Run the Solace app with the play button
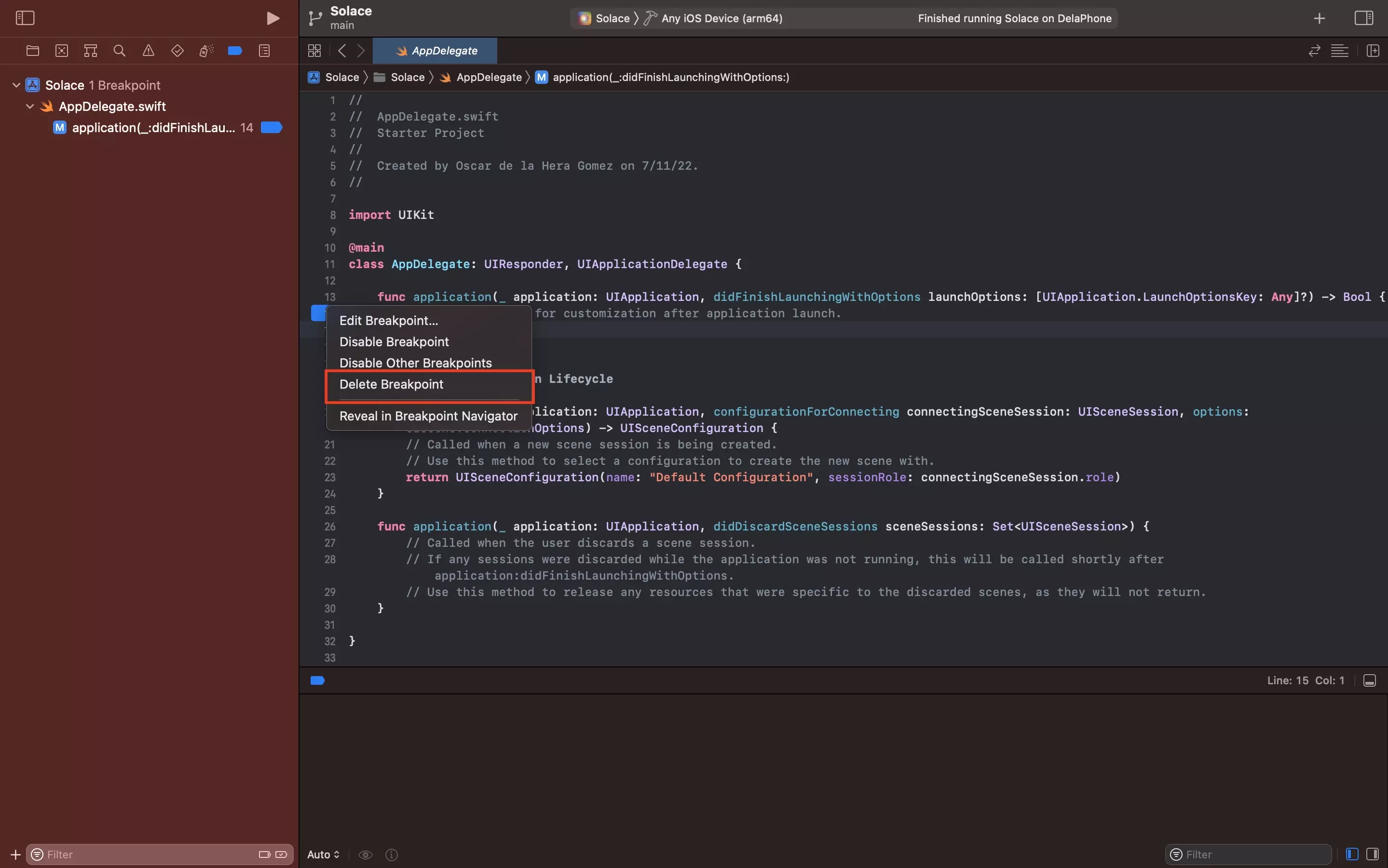Screen dimensions: 1388x868 (x=272, y=18)
